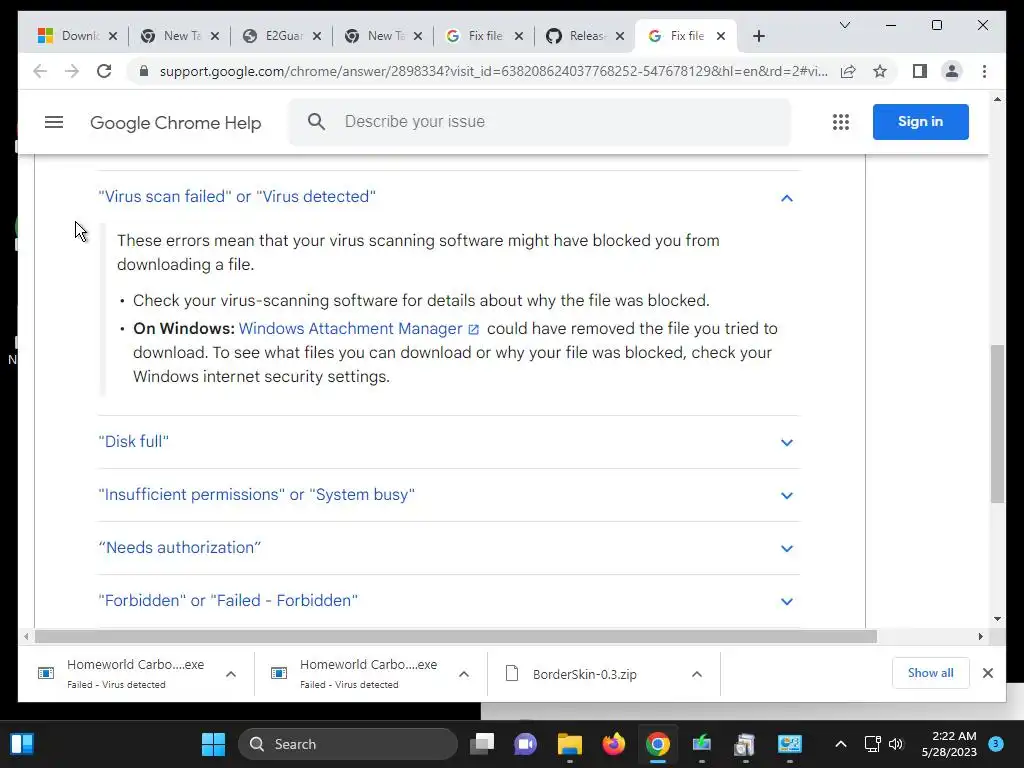The height and width of the screenshot is (768, 1024).
Task: Open Chrome three-dot menu
Action: (984, 71)
